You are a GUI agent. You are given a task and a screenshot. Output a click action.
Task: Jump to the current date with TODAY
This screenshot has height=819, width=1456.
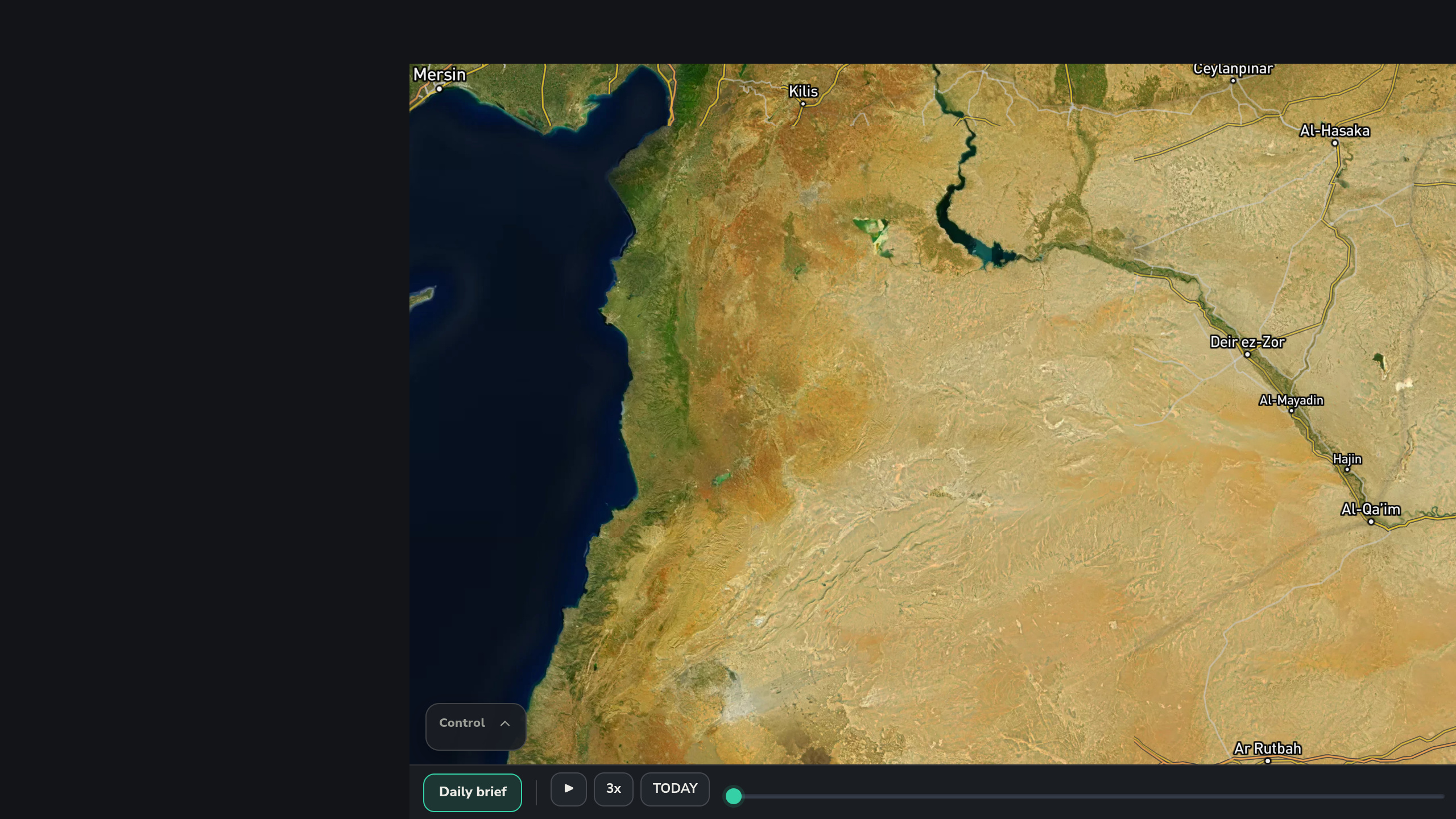tap(675, 789)
